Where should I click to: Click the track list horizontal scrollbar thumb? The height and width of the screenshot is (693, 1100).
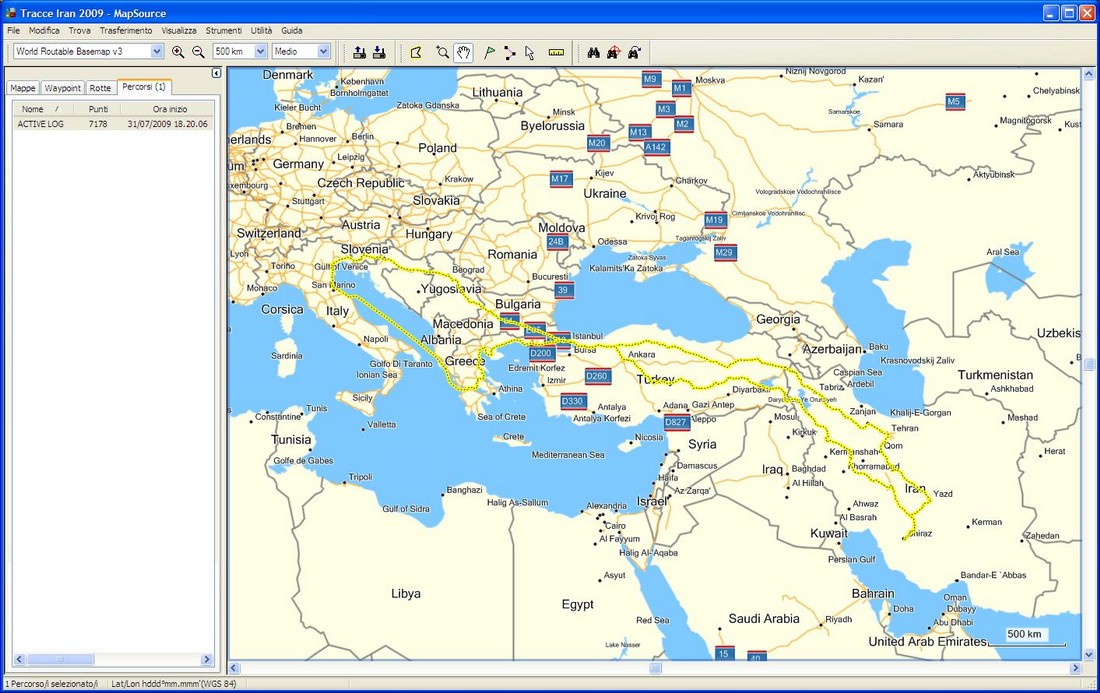tap(60, 659)
